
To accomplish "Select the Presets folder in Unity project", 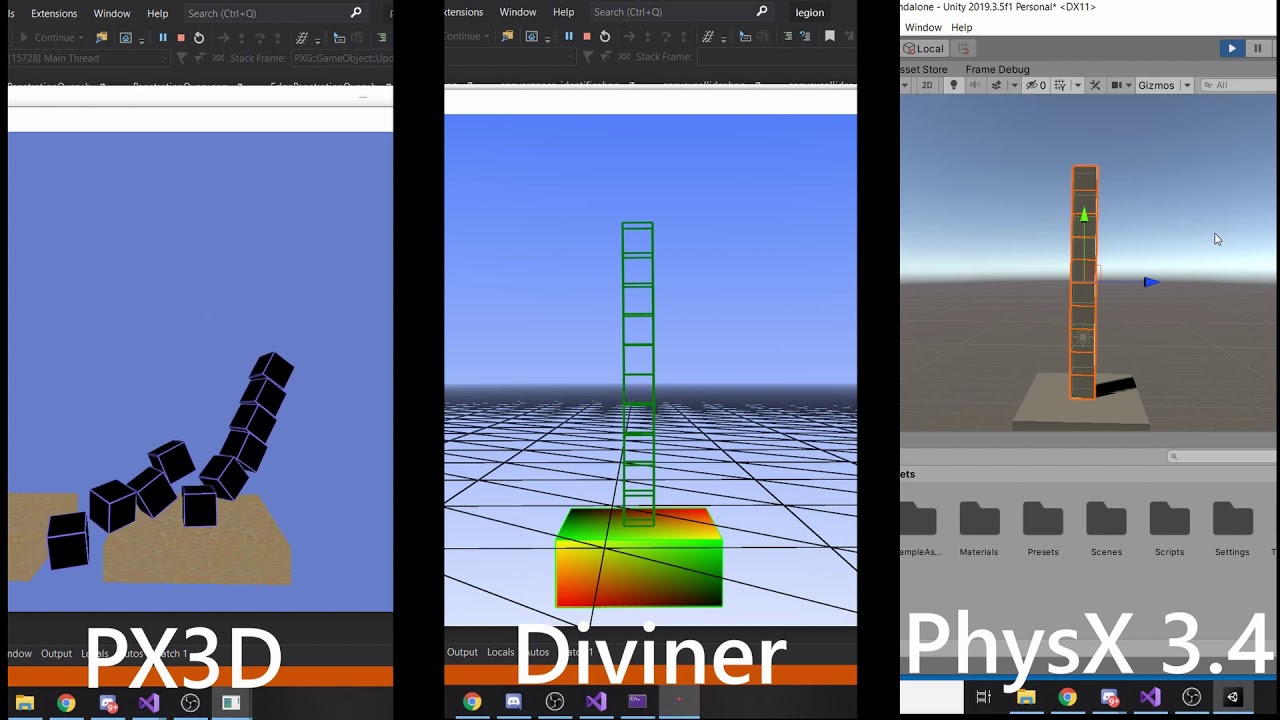I will pos(1043,529).
